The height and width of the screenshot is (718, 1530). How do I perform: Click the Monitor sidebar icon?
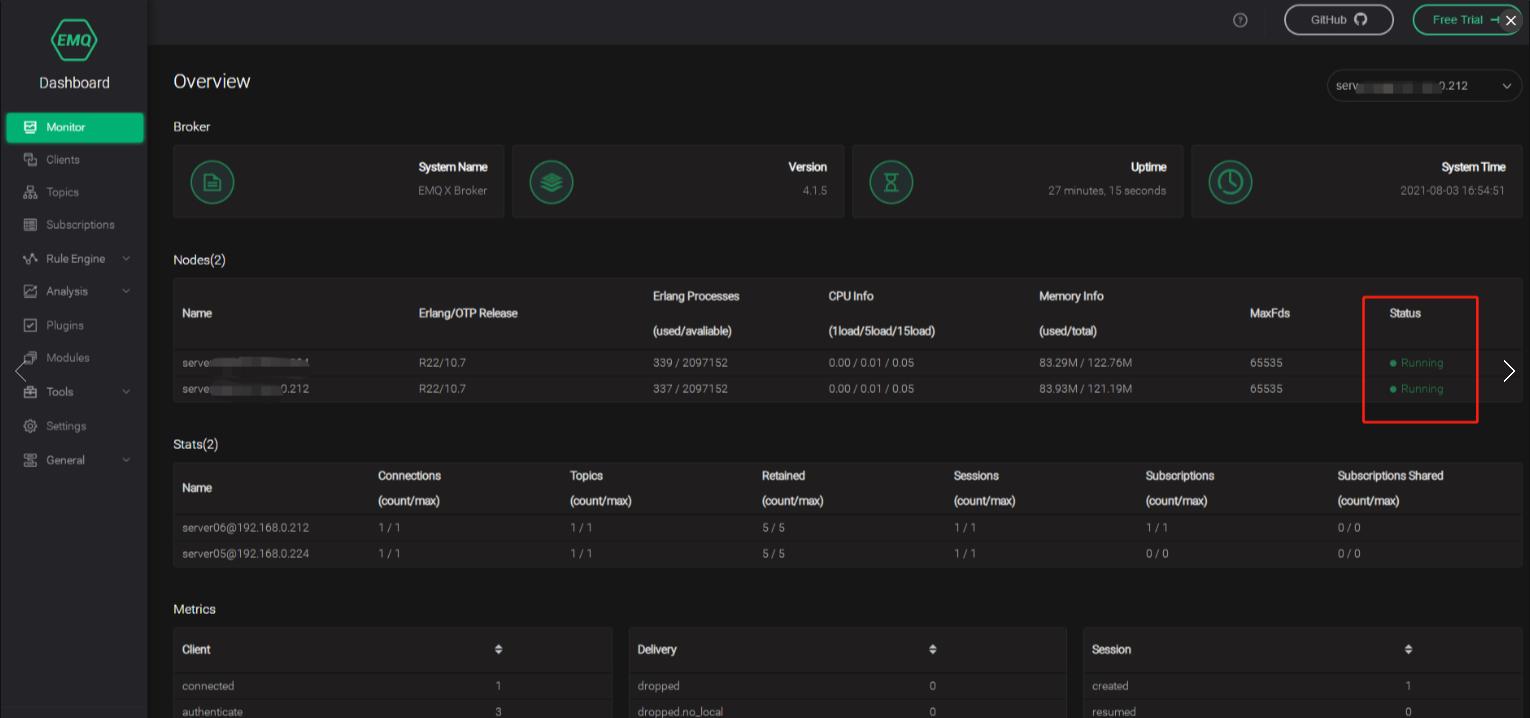[x=30, y=127]
